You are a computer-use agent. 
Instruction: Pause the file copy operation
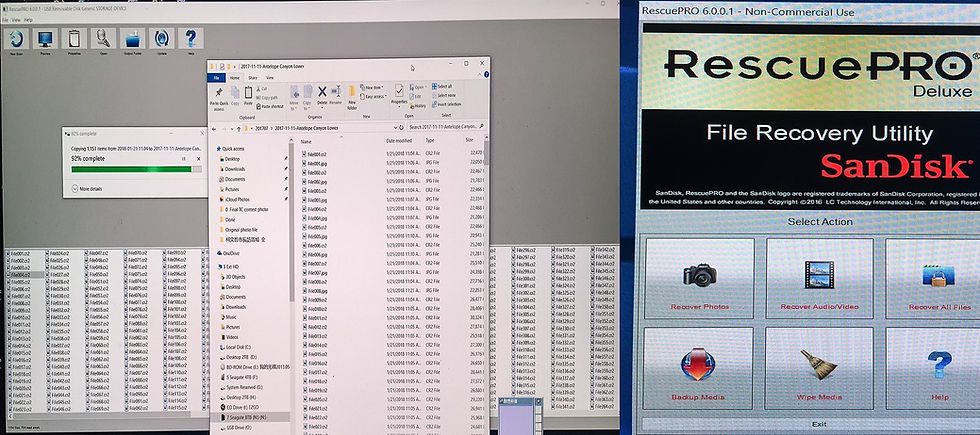pos(184,159)
